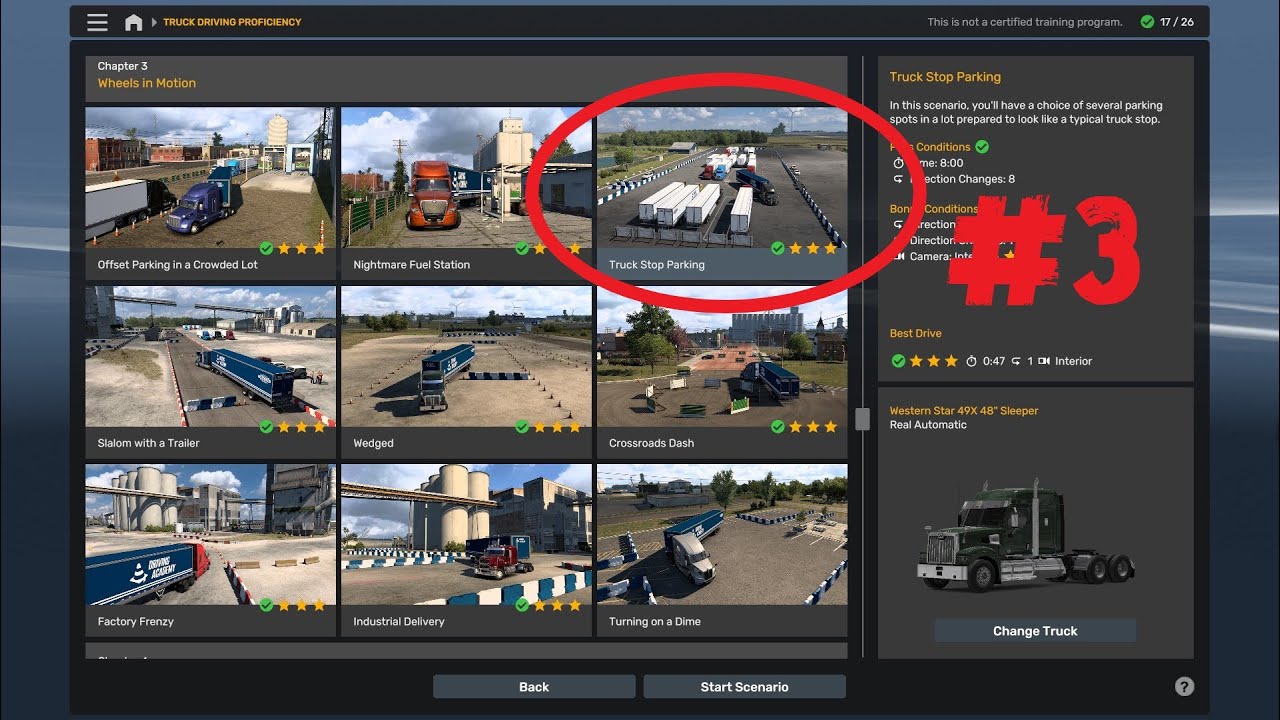1280x720 pixels.
Task: Click the green checkmark on Wedged tile
Action: click(522, 427)
